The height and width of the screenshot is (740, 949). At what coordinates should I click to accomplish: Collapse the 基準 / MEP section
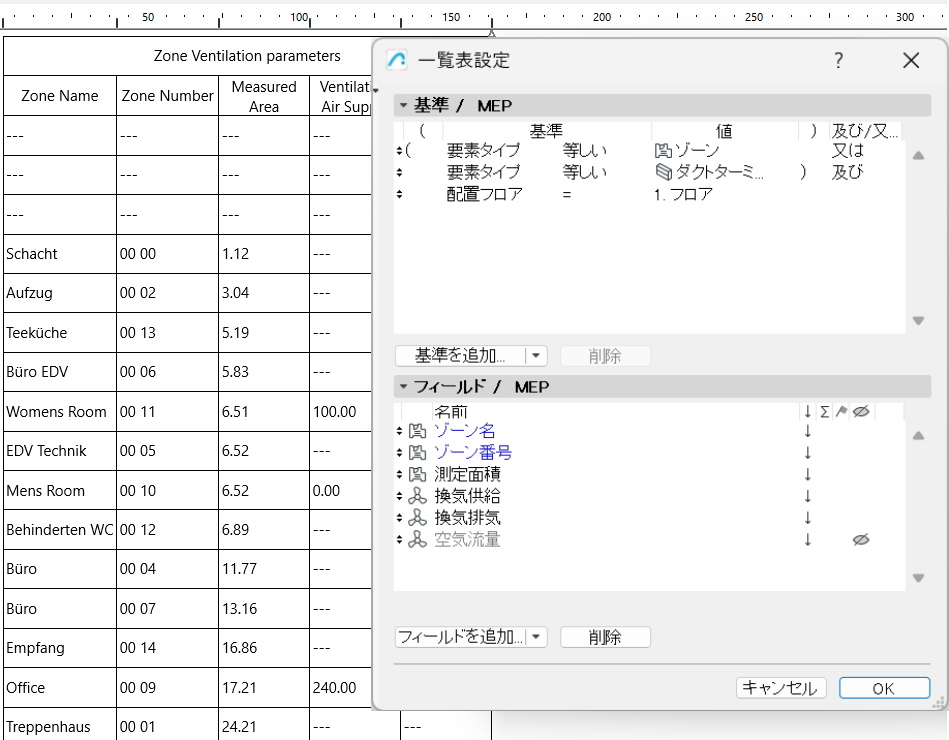pos(403,105)
